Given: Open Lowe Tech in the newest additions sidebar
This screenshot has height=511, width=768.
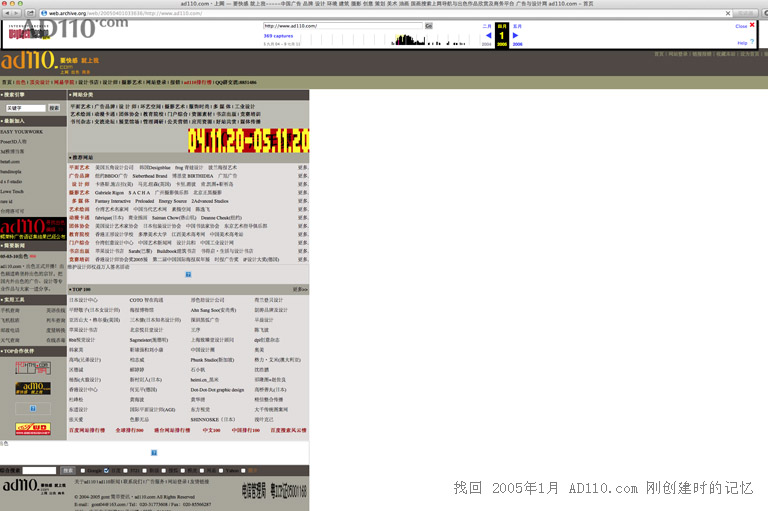Looking at the screenshot, I should 12,191.
